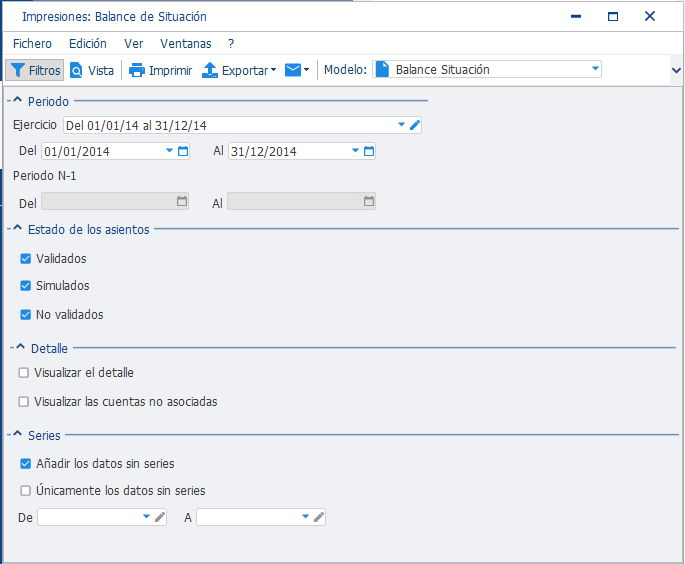This screenshot has height=564, width=685.
Task: Check Únicamente los datos sin series
Action: pyautogui.click(x=26, y=491)
